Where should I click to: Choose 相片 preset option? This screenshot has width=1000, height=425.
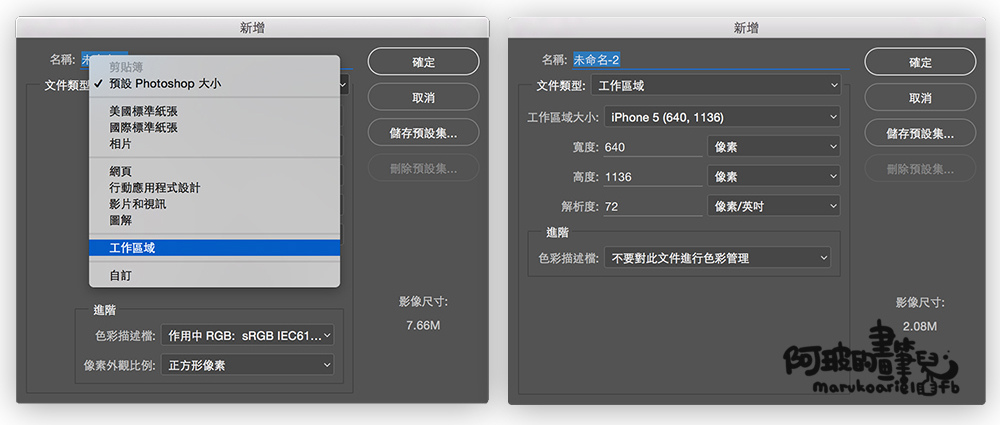coord(120,144)
